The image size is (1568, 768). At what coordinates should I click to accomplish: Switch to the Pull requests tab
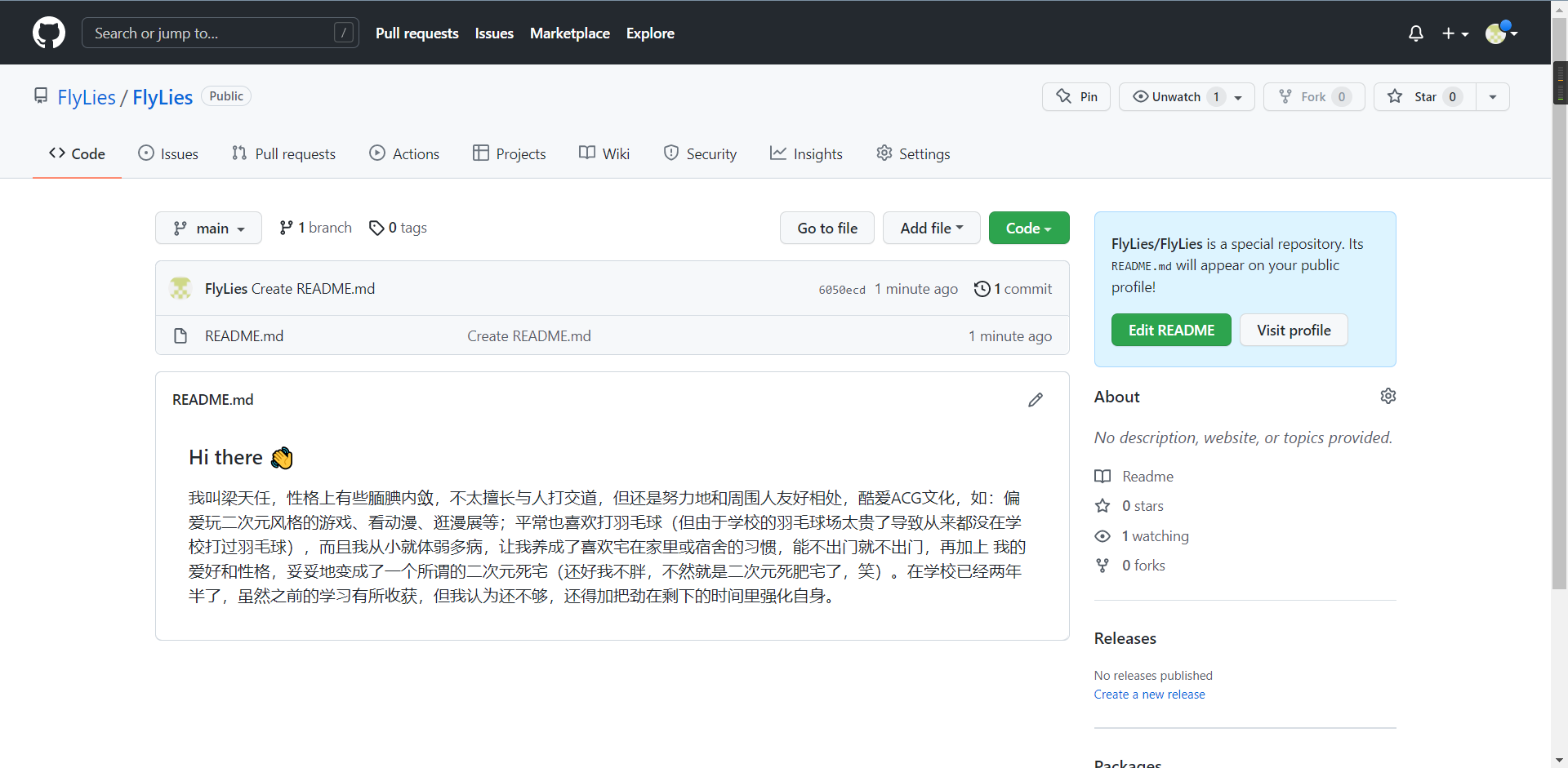[x=283, y=153]
